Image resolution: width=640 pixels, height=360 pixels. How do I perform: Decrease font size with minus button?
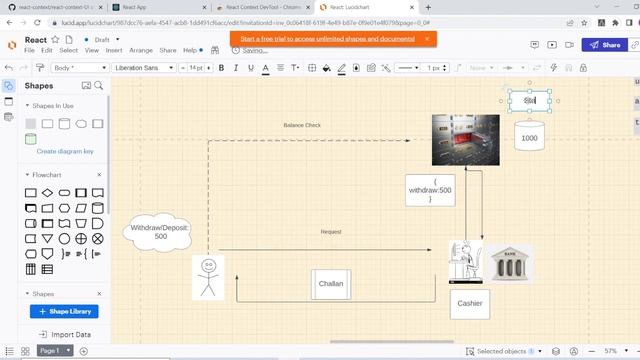click(183, 68)
